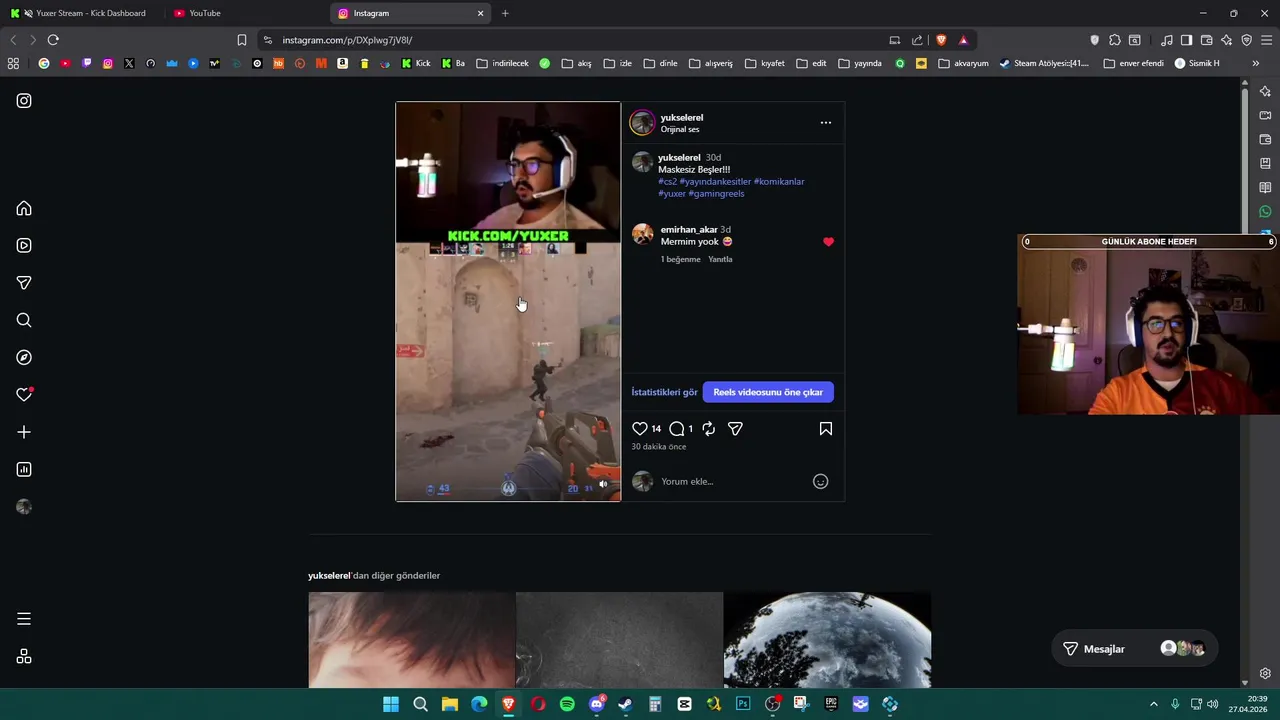
Task: Reply to comment with Yanıtla
Action: click(720, 259)
